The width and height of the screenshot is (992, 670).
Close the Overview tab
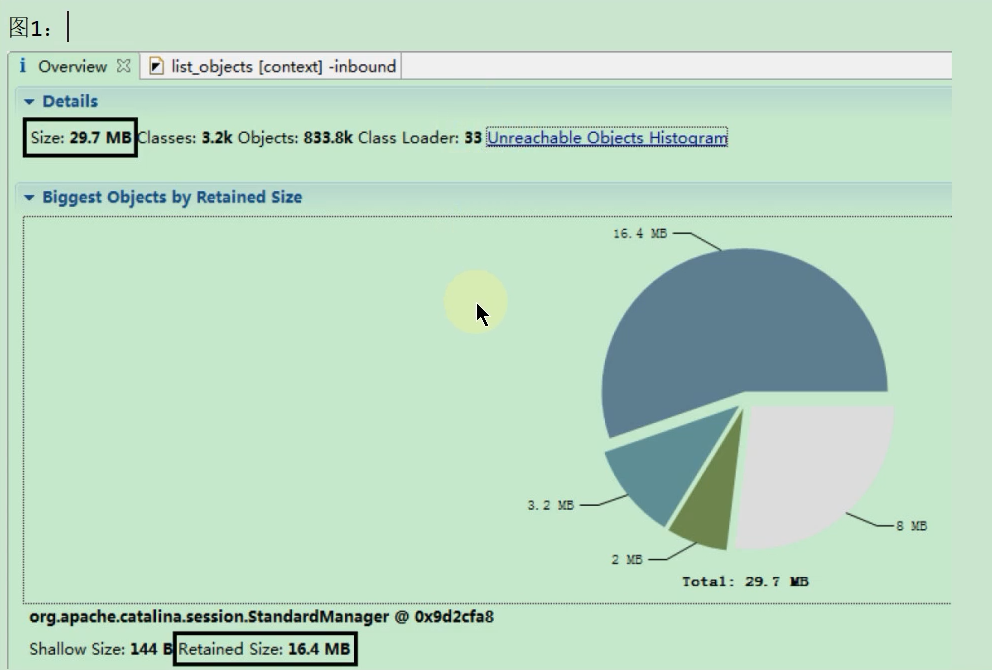click(x=124, y=66)
